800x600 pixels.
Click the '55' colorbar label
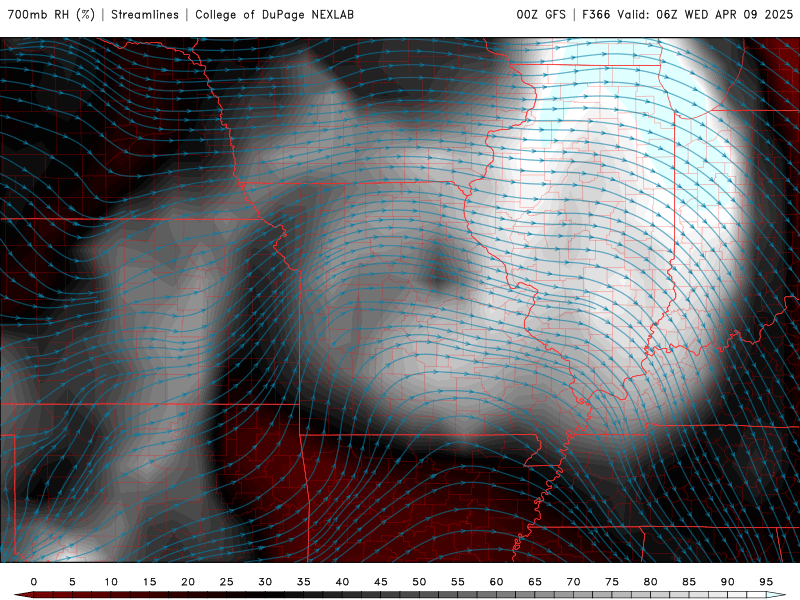click(x=458, y=582)
